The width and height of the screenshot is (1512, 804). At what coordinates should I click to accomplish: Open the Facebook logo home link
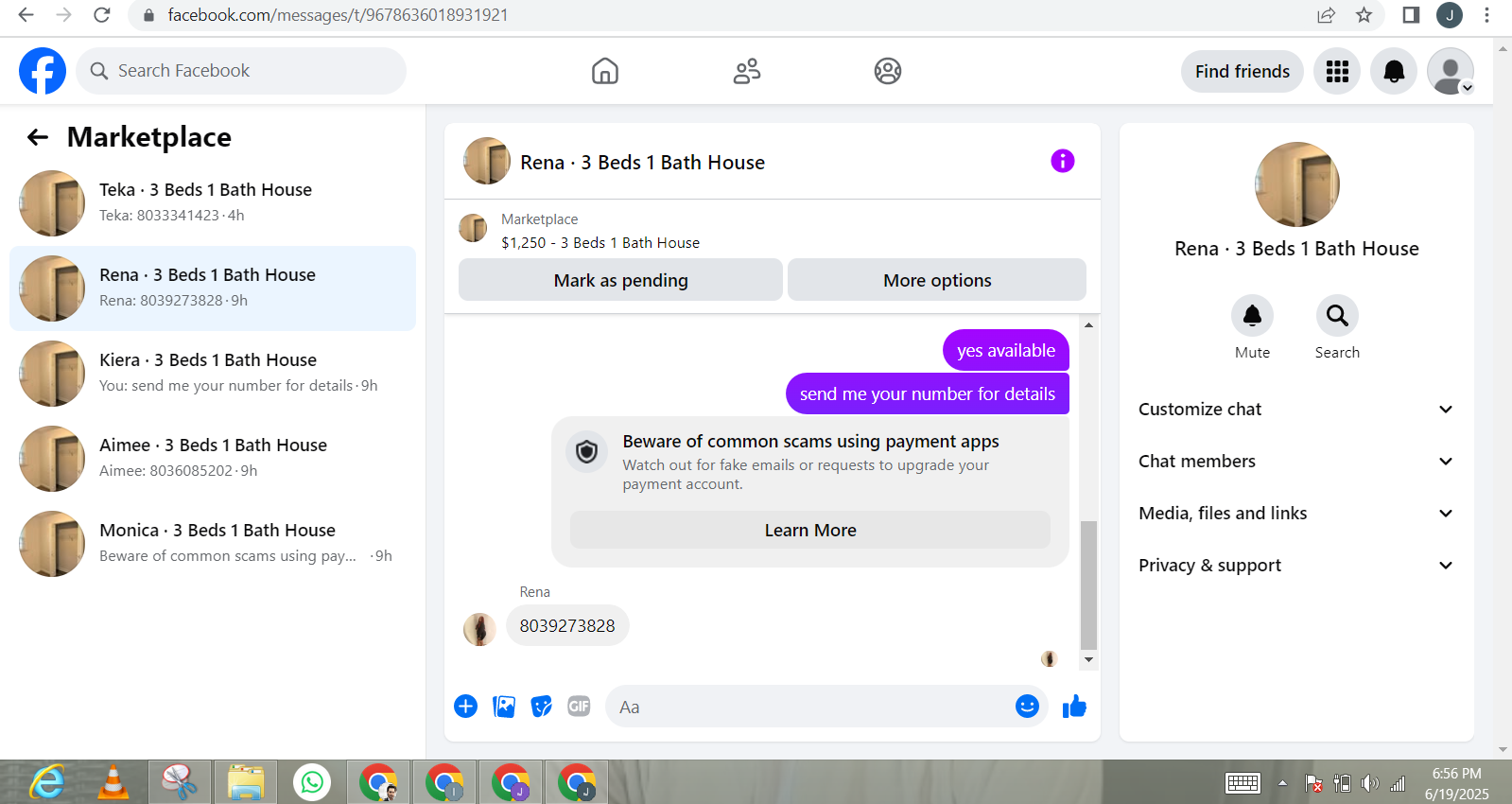pyautogui.click(x=43, y=71)
